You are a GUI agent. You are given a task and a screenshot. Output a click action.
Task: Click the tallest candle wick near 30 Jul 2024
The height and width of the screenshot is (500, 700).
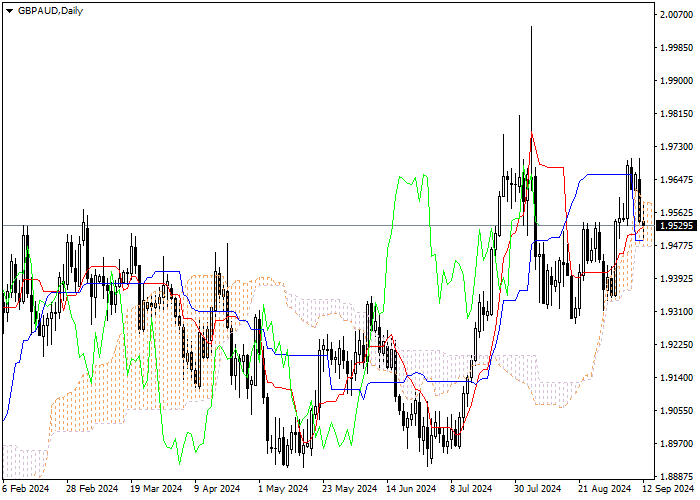point(531,98)
